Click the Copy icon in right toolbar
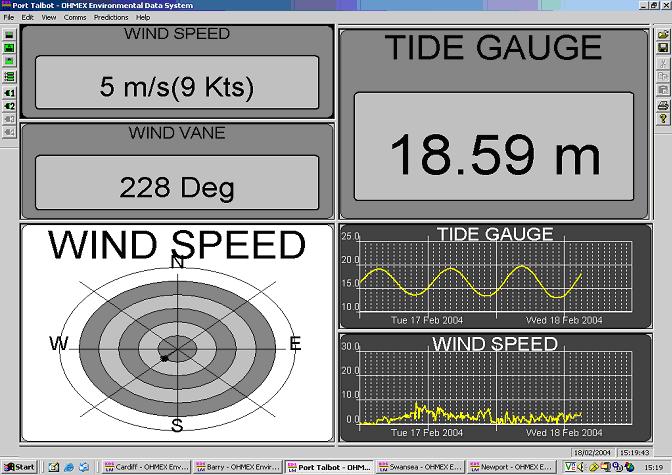The width and height of the screenshot is (672, 475). pos(663,76)
